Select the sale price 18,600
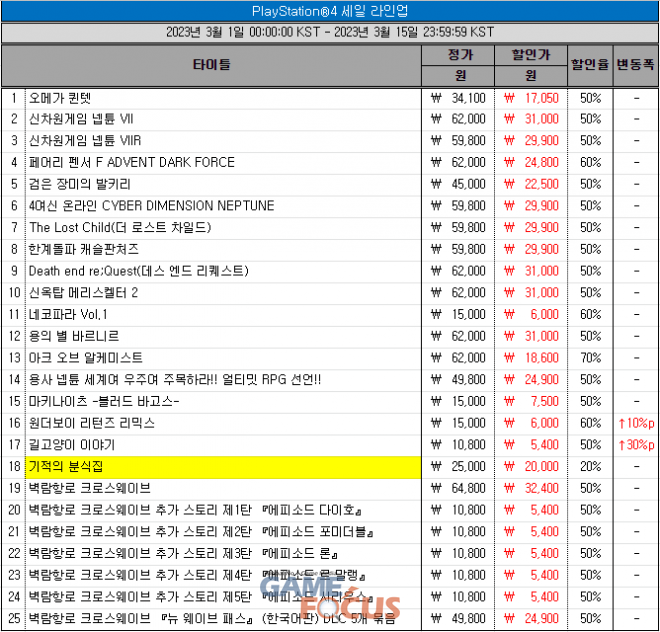This screenshot has height=632, width=660. point(542,358)
